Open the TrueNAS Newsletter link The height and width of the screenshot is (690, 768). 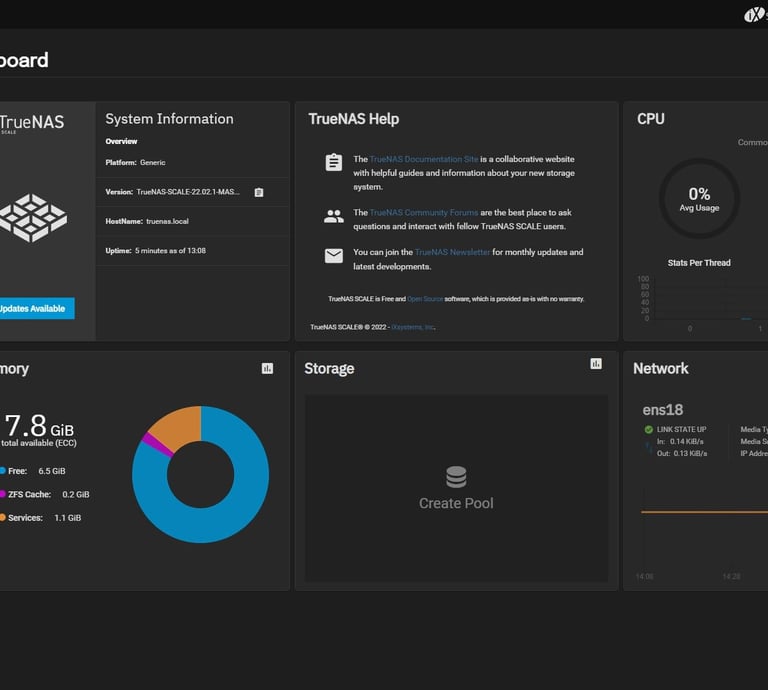pyautogui.click(x=452, y=252)
